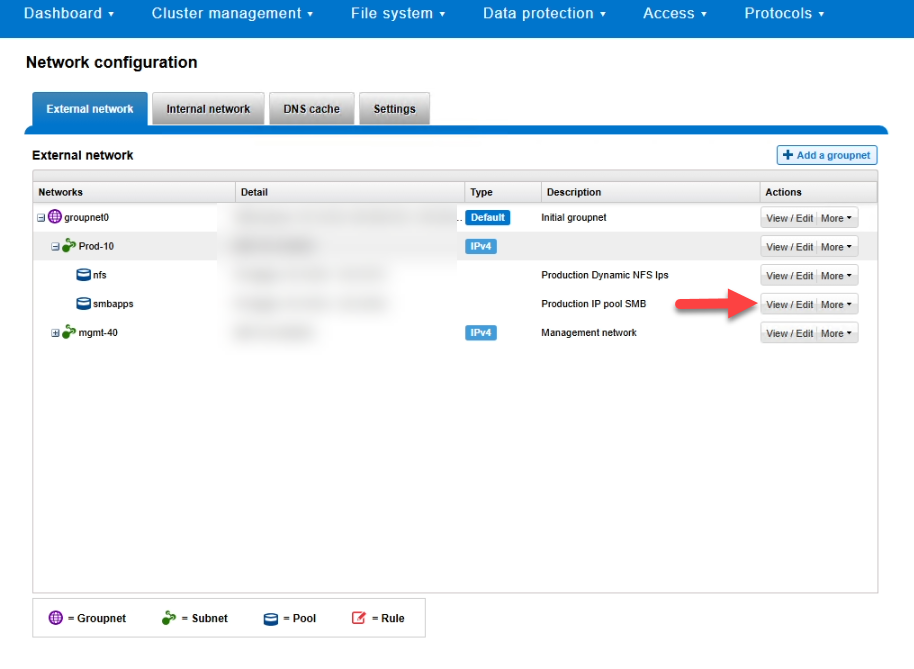
Task: Collapse the Prod-10 subnet node
Action: [56, 246]
